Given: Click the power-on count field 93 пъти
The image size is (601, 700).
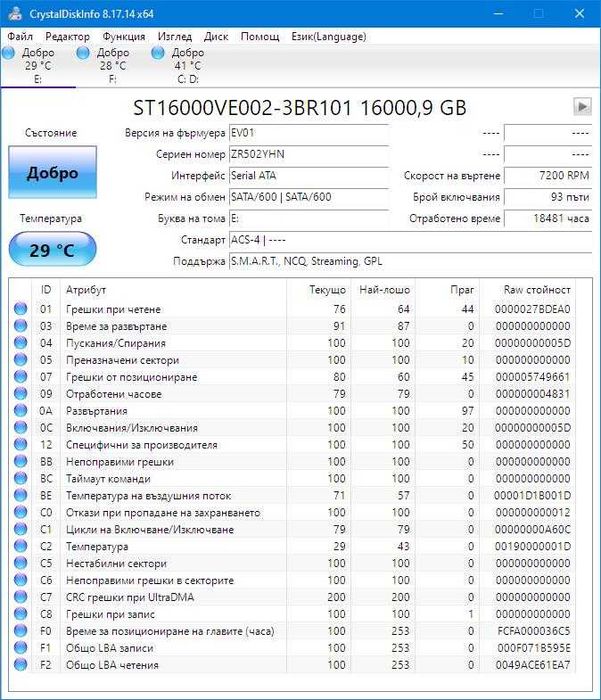Looking at the screenshot, I should click(x=548, y=197).
